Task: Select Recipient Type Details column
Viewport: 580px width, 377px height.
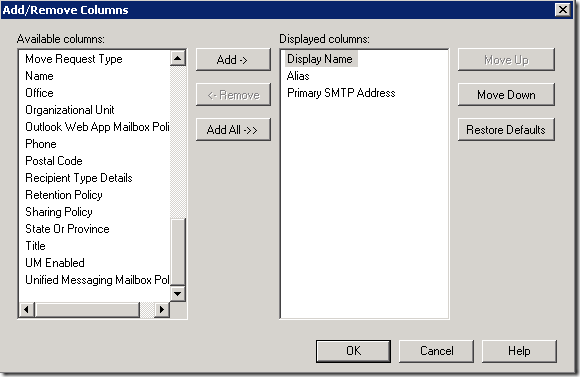Action: coord(78,178)
